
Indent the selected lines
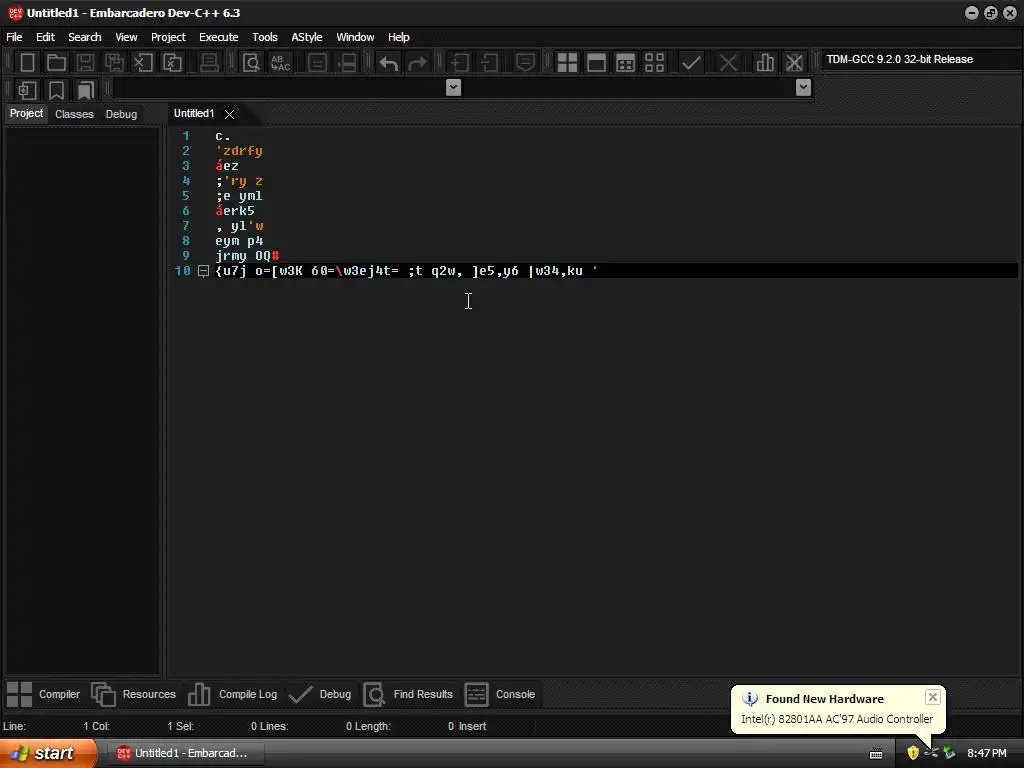point(460,63)
